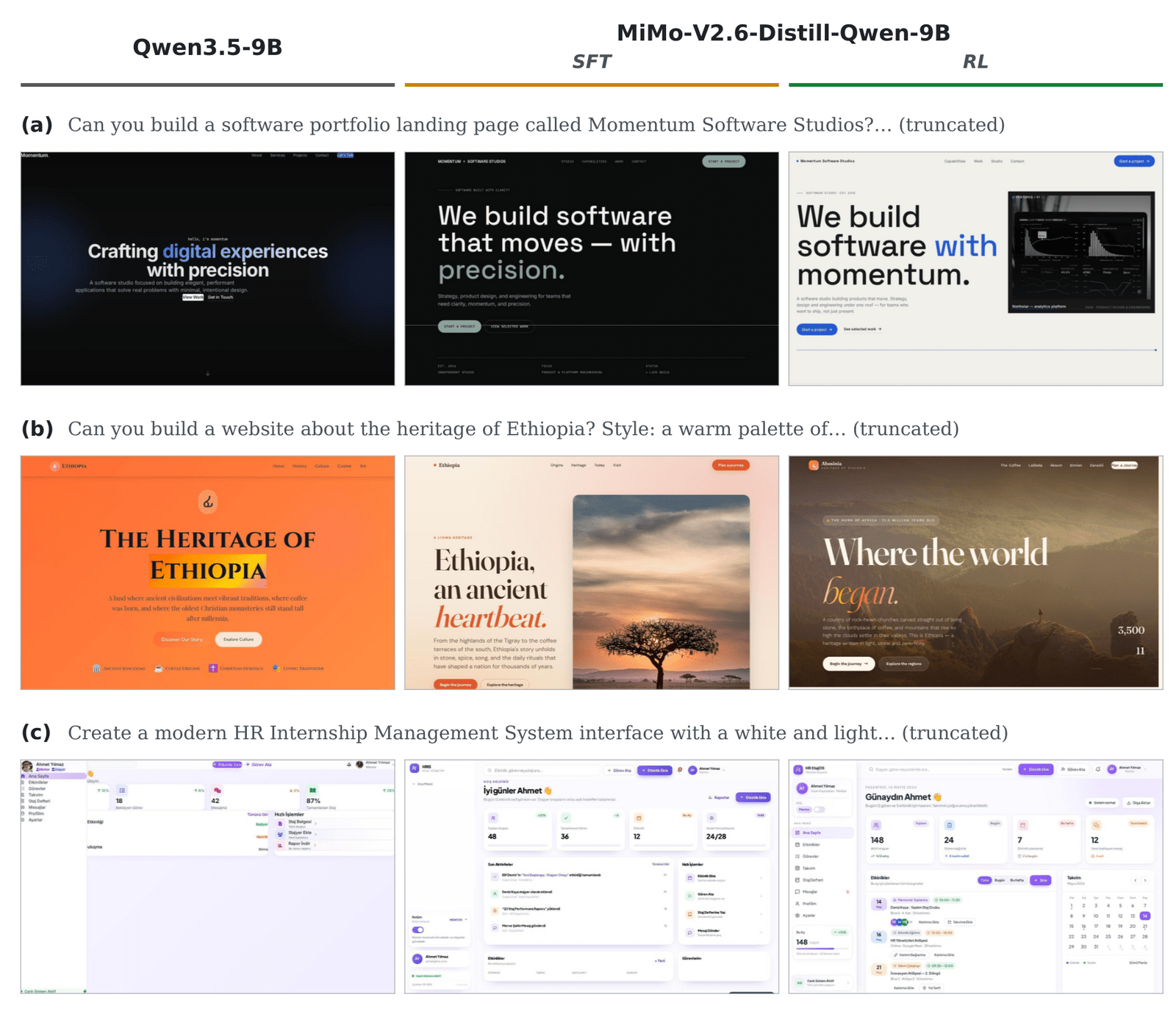Click the search field in SFT HR dashboard
Viewport: 1176px width, 1019px height.
[543, 770]
